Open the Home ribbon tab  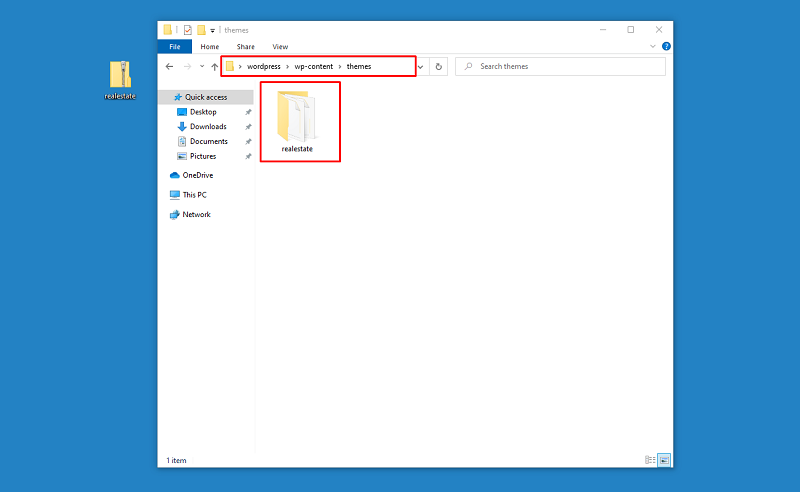pos(210,46)
